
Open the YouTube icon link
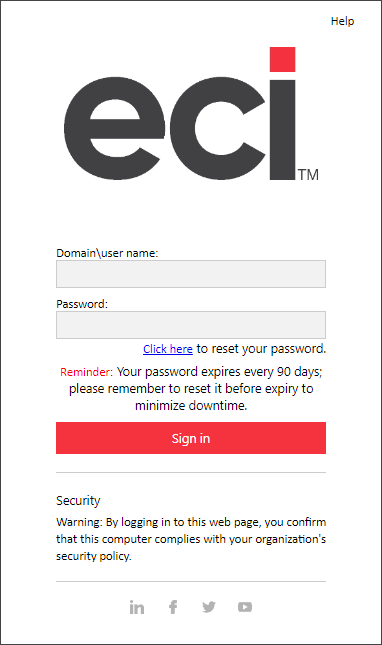click(x=245, y=607)
